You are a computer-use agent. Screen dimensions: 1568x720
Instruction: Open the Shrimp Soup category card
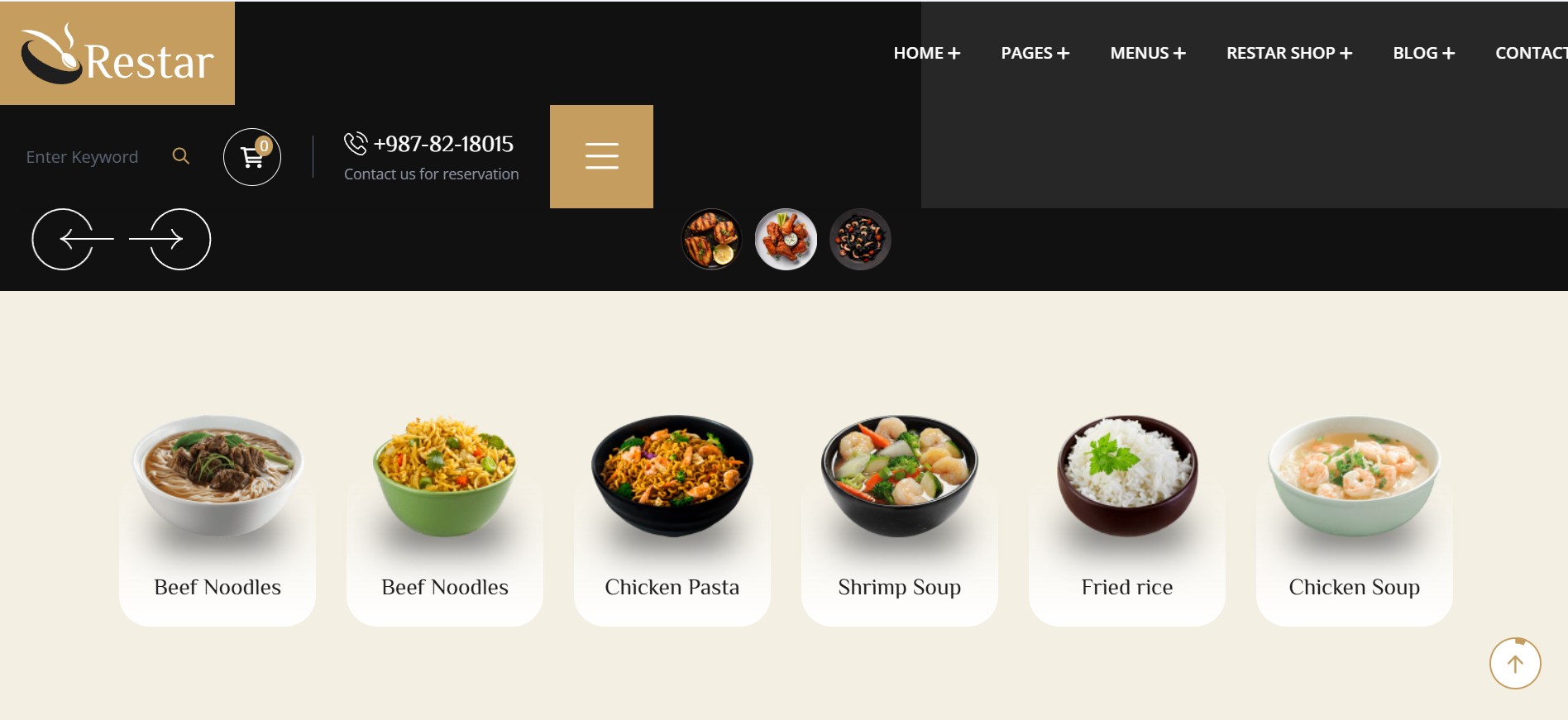[900, 519]
